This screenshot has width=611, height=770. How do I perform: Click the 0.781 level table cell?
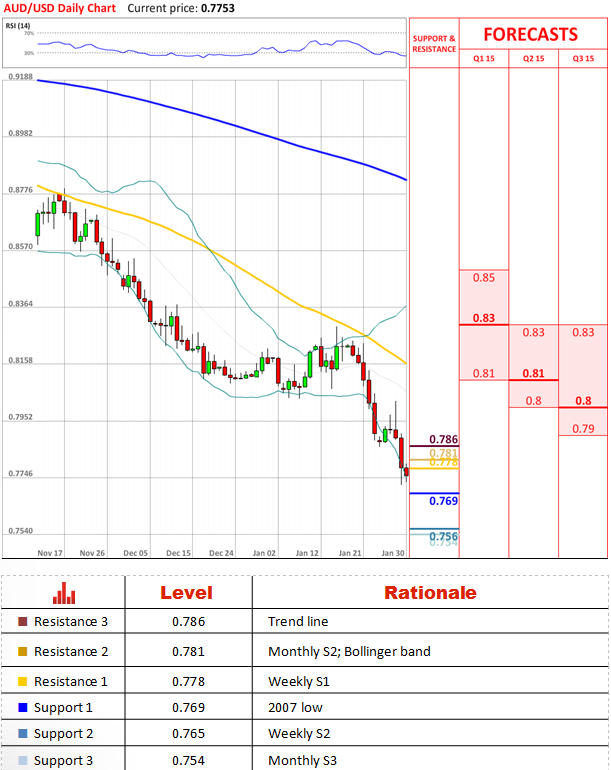coord(188,652)
